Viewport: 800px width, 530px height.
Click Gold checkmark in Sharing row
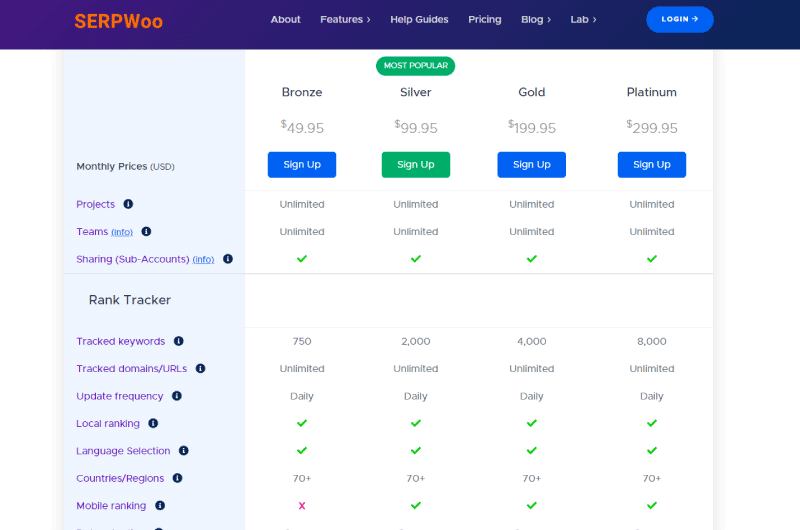point(532,259)
